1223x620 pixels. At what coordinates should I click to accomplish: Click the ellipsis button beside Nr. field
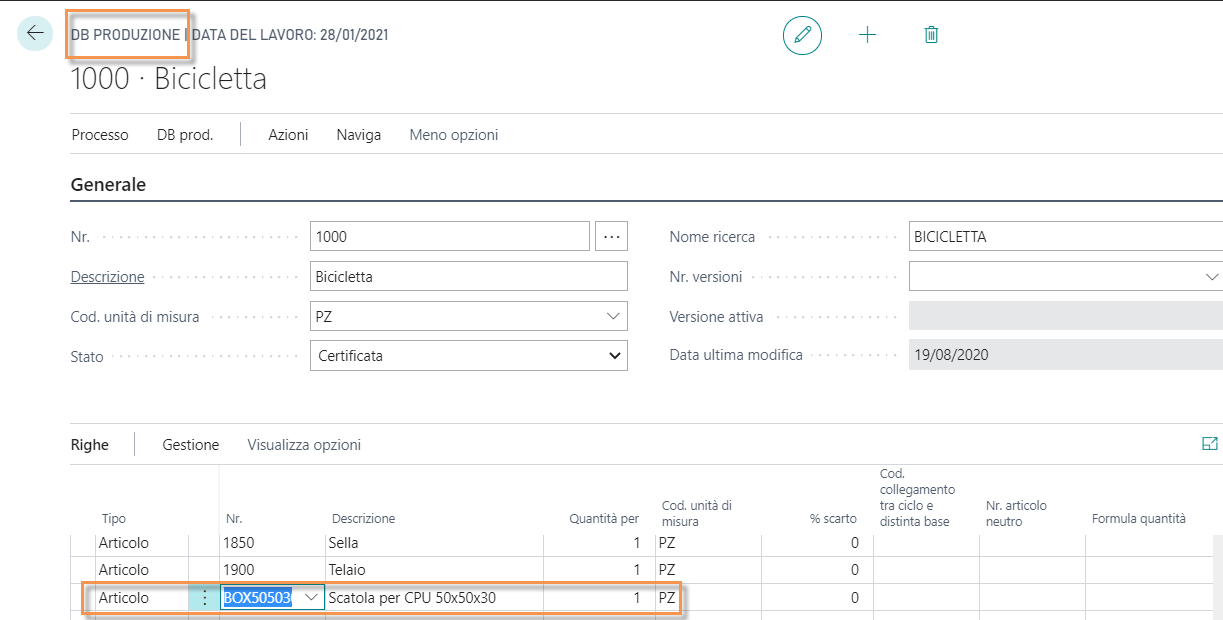pos(611,237)
